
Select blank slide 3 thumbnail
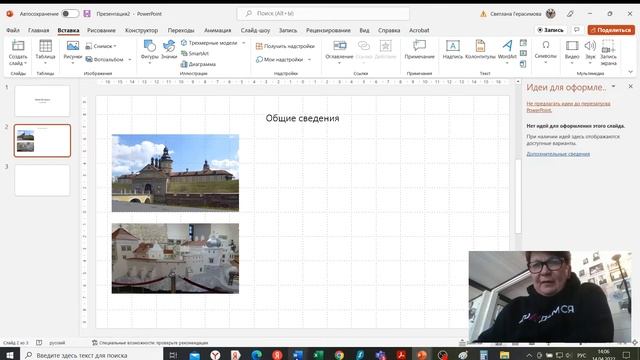pos(42,180)
